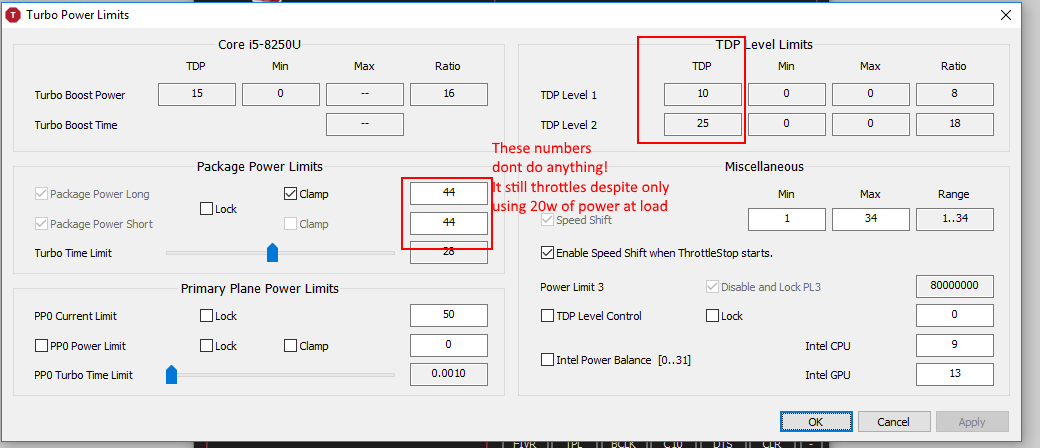Click the FIVR button in ThrottleStop window
This screenshot has height=448, width=1040.
point(524,444)
